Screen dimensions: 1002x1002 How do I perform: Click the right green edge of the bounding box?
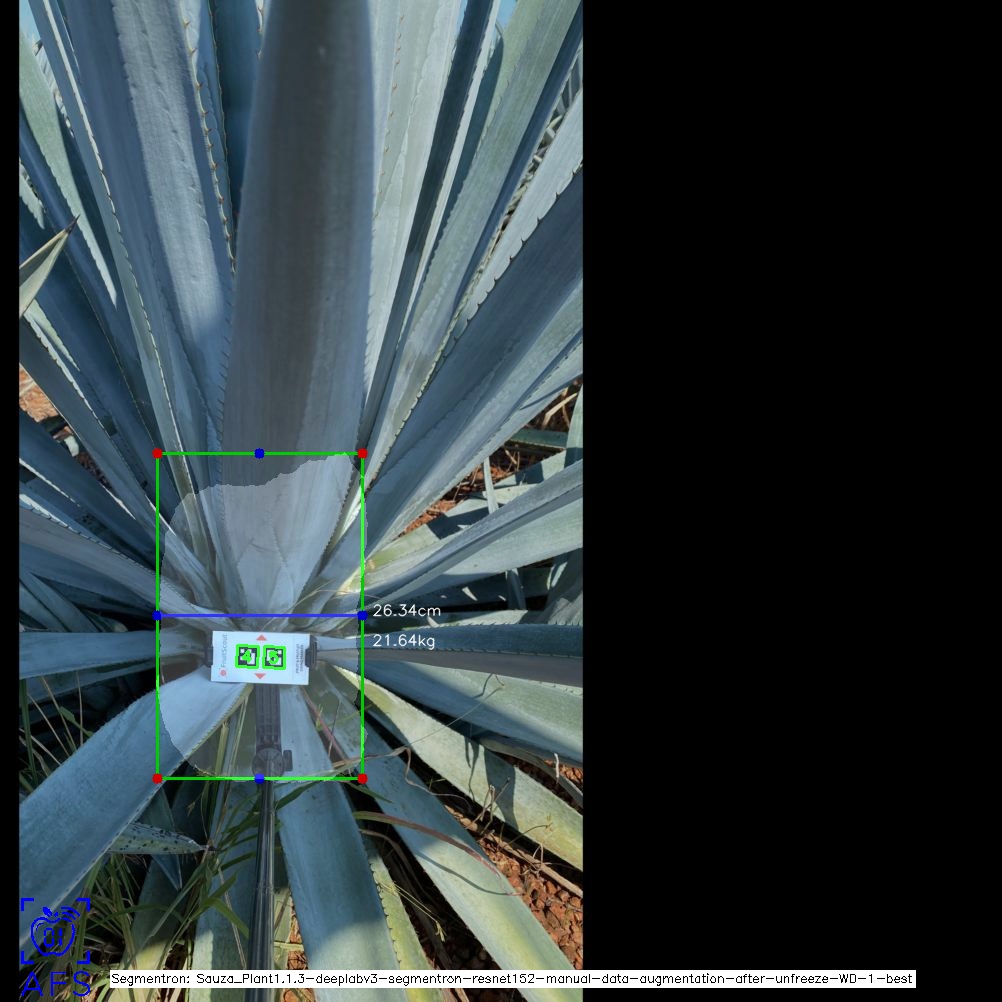tap(362, 530)
